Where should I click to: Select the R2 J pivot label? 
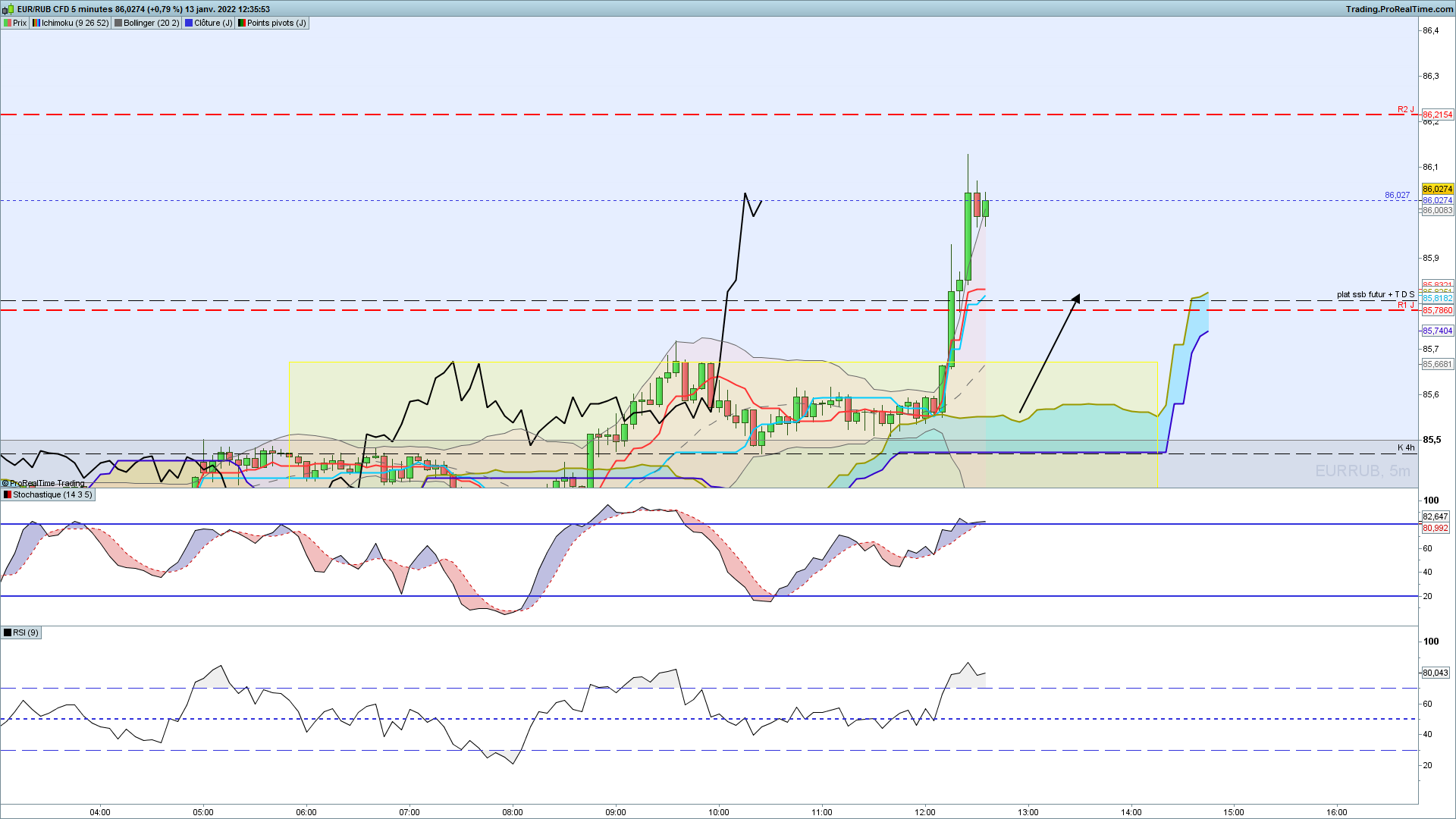pyautogui.click(x=1406, y=109)
